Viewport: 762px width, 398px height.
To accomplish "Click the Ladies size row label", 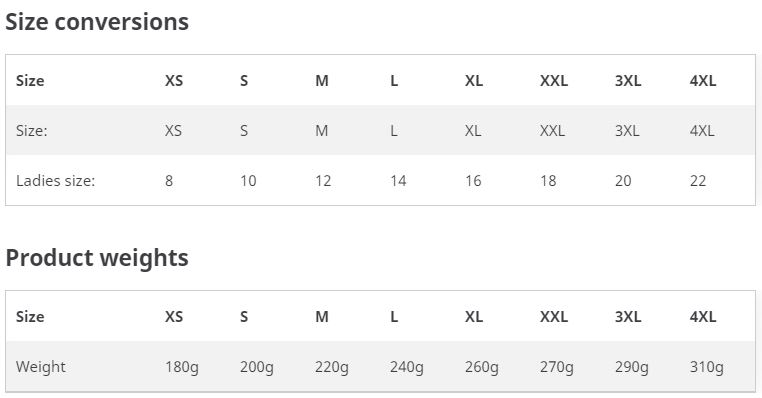I will 55,181.
